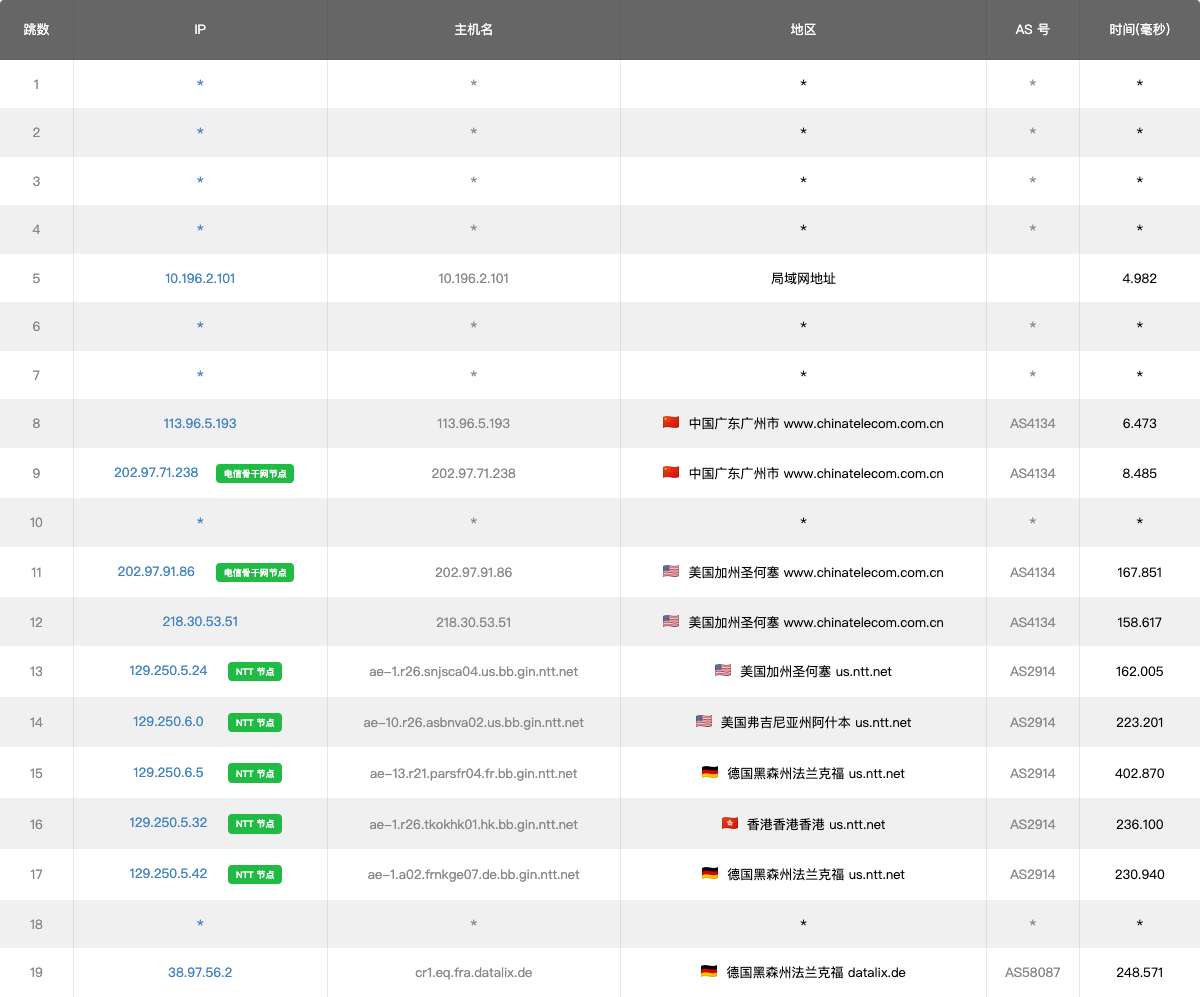Open the IP link 38.97.56.2
This screenshot has width=1200, height=997.
point(200,972)
